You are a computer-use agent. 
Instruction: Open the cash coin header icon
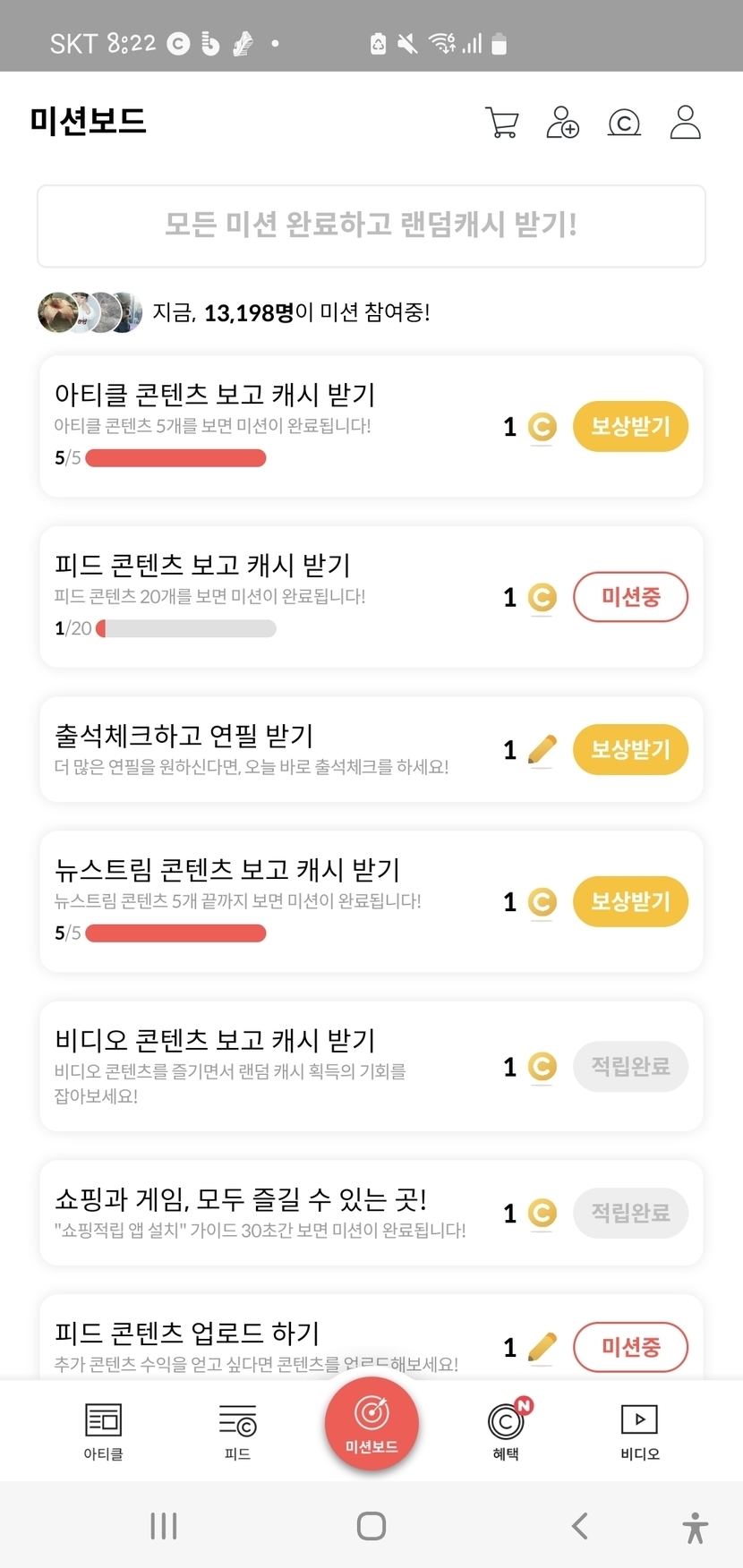point(624,123)
